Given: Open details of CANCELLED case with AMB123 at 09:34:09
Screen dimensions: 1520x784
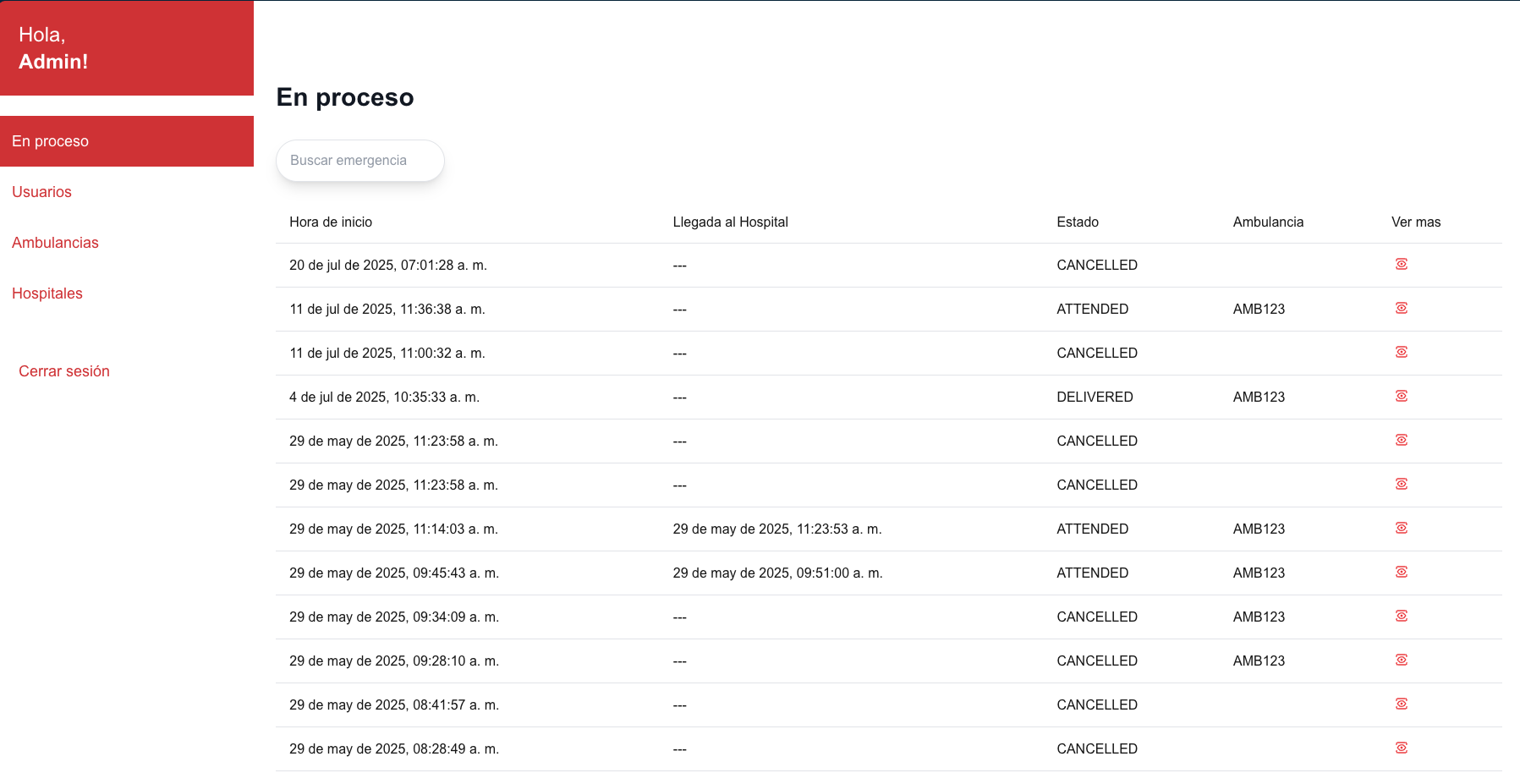Looking at the screenshot, I should 1402,616.
